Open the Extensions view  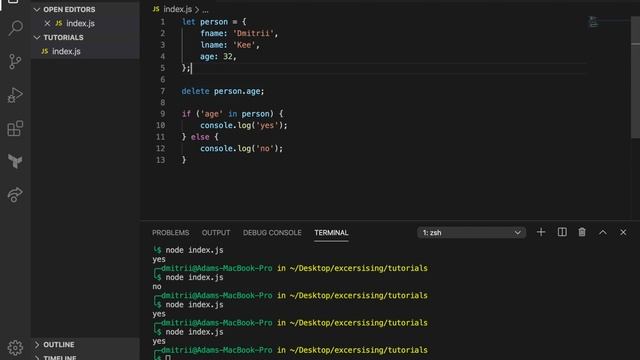tap(15, 129)
